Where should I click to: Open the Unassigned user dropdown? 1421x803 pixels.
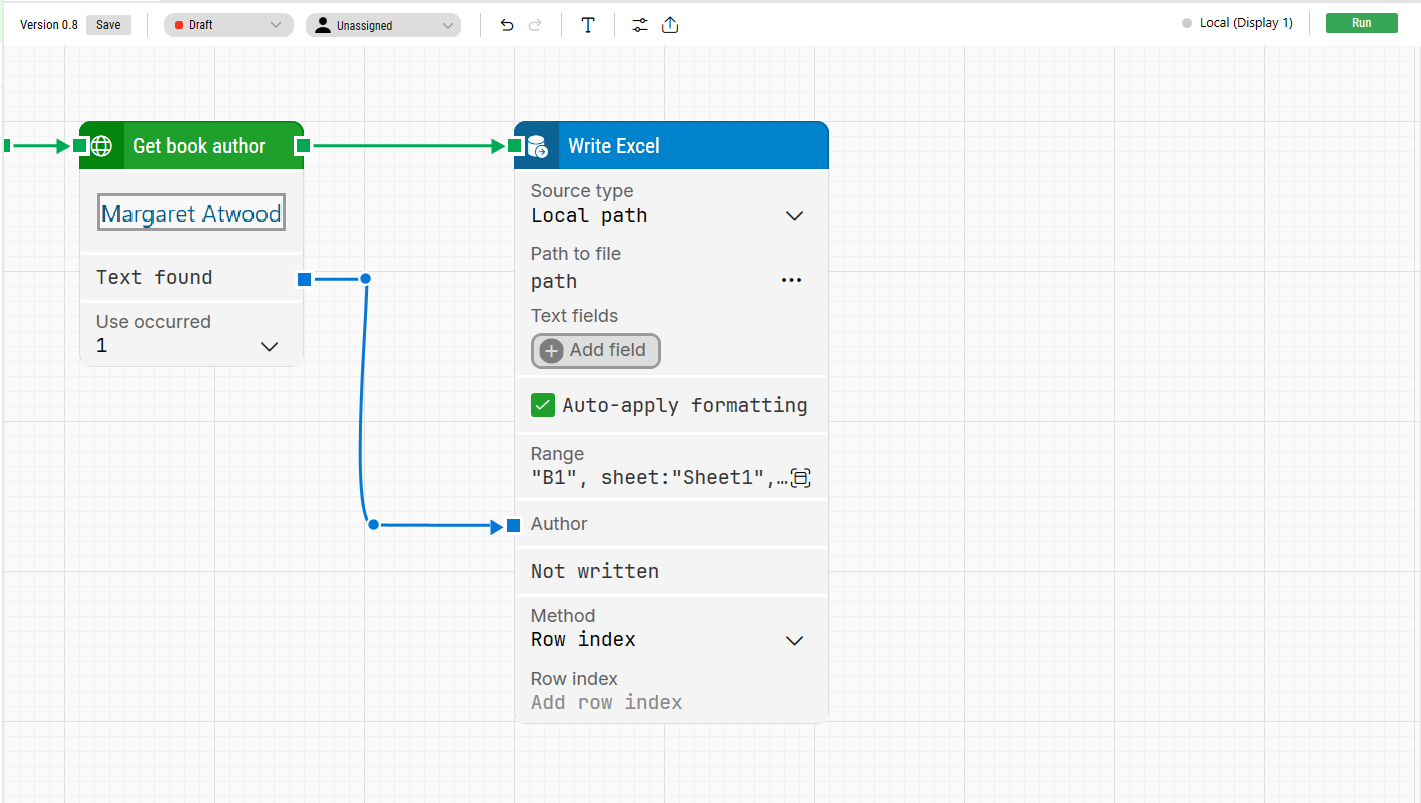click(x=383, y=25)
